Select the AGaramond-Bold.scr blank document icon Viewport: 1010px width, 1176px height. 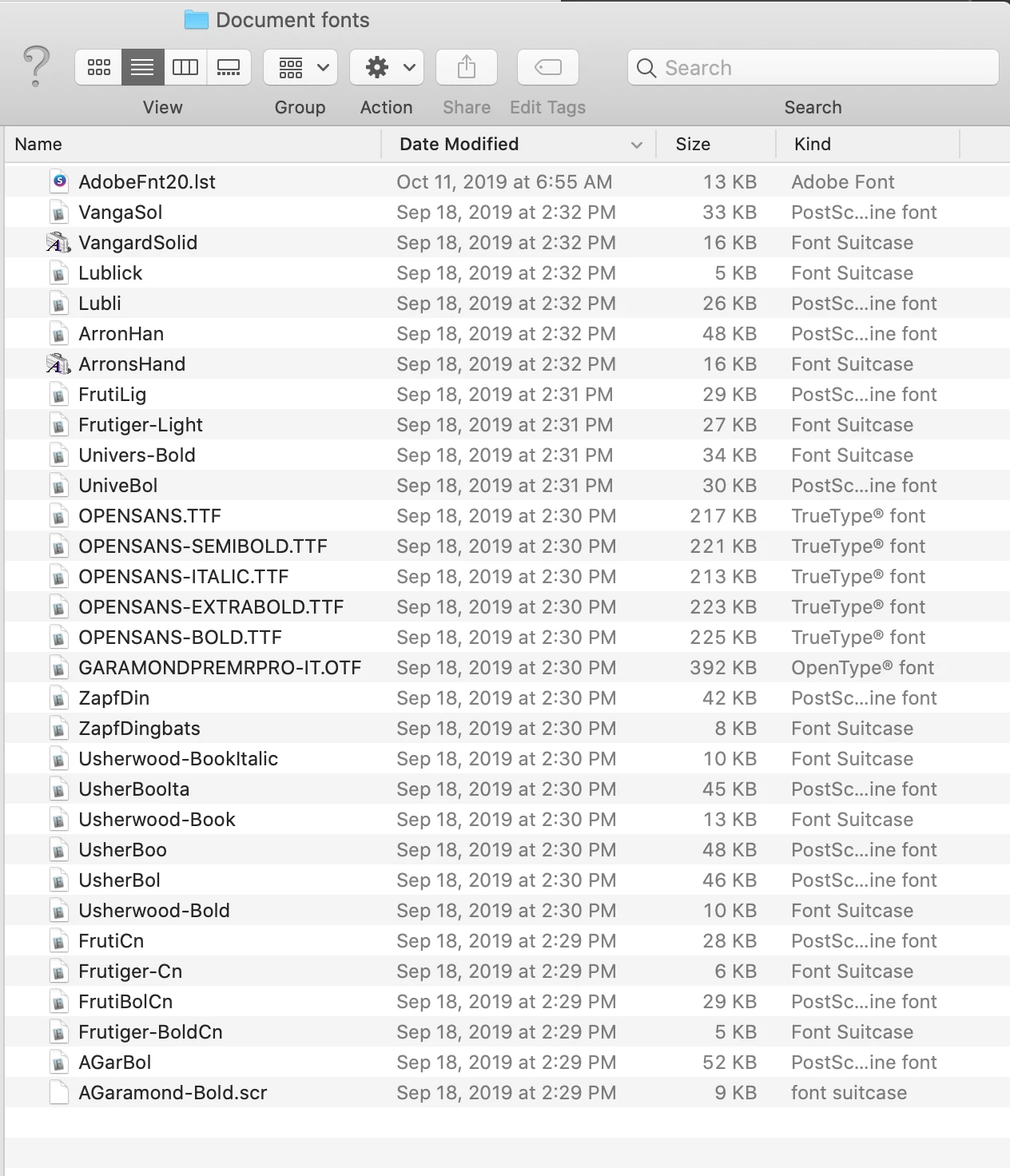coord(59,1092)
